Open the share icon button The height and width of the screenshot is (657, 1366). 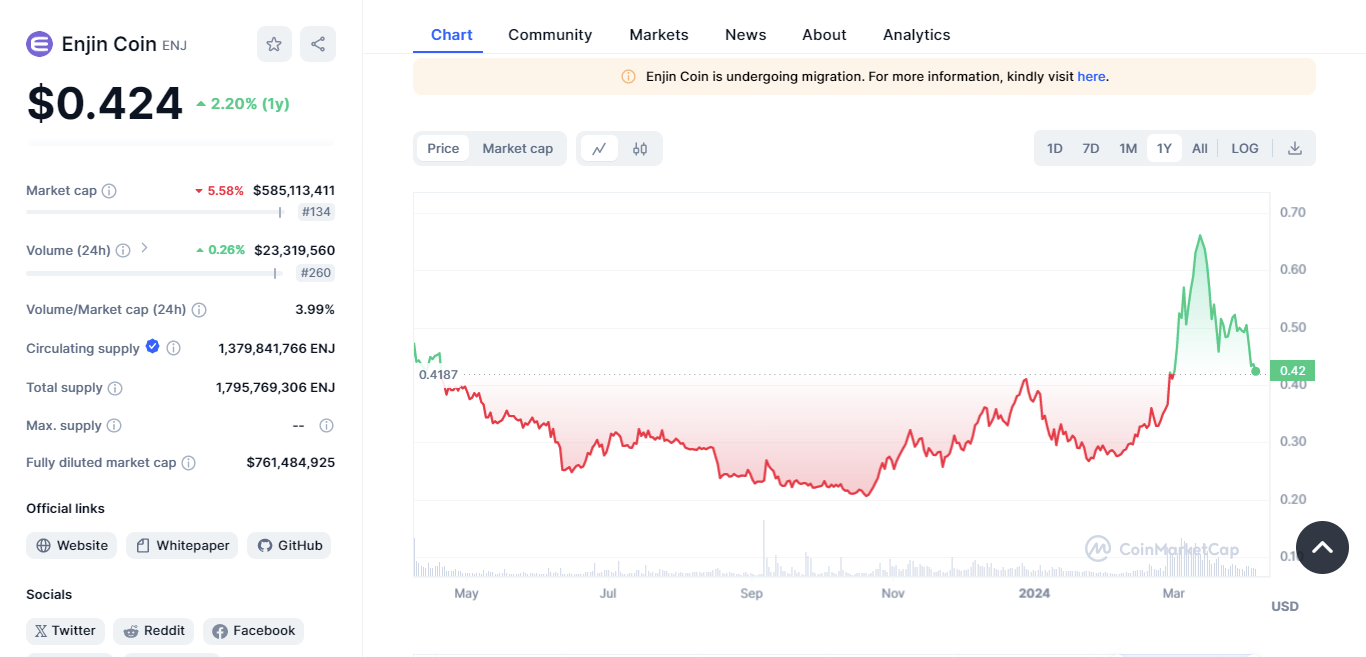(318, 44)
